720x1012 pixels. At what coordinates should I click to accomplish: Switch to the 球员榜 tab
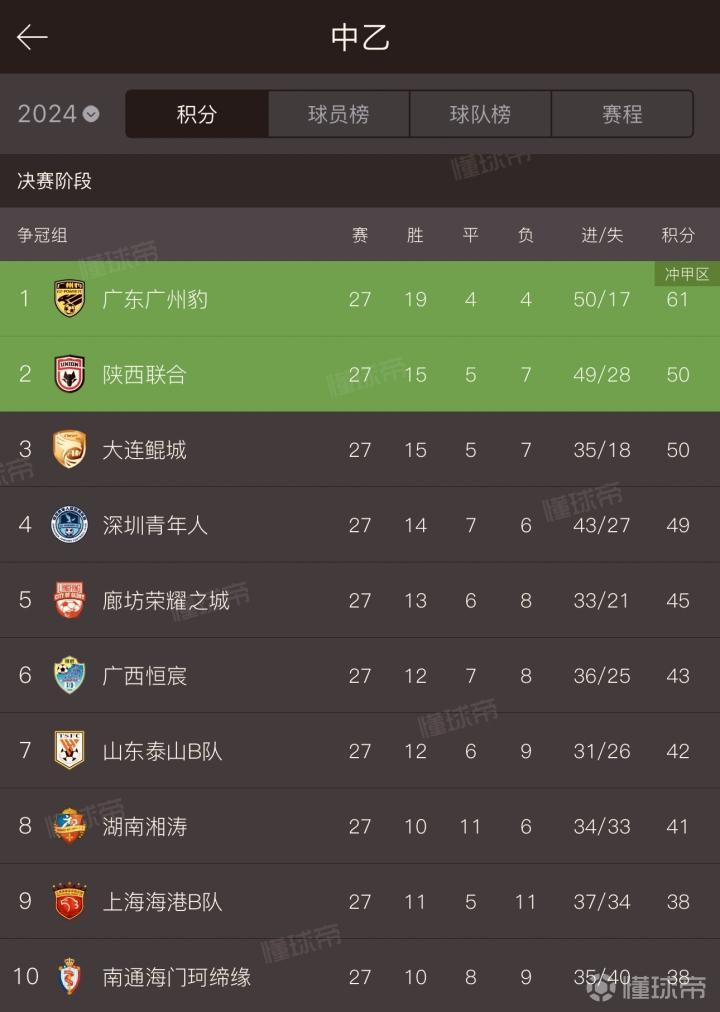[338, 114]
